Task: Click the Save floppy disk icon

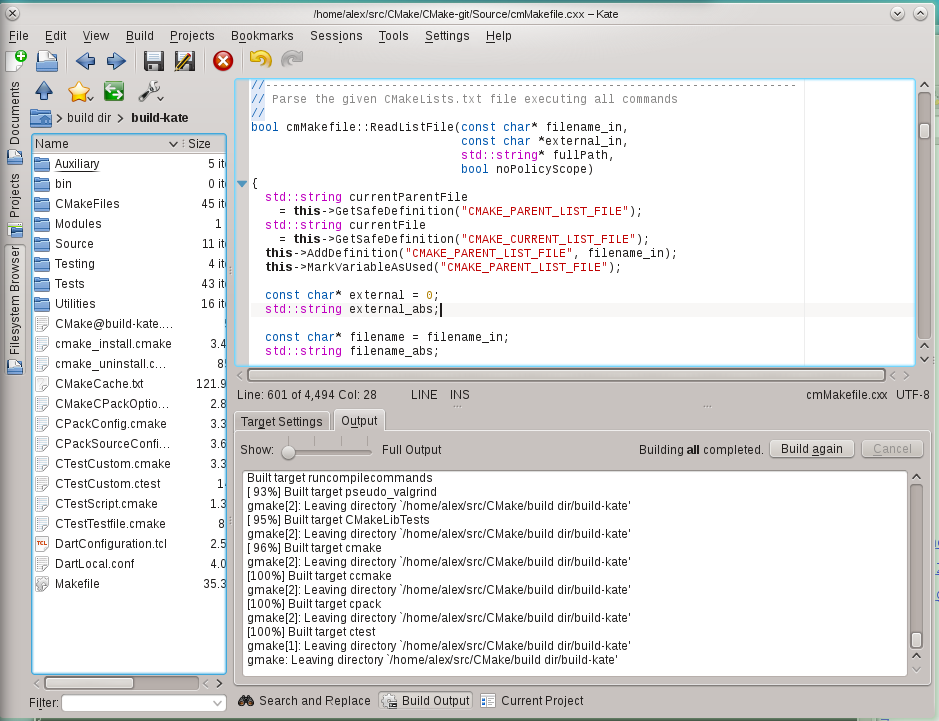Action: pyautogui.click(x=153, y=61)
